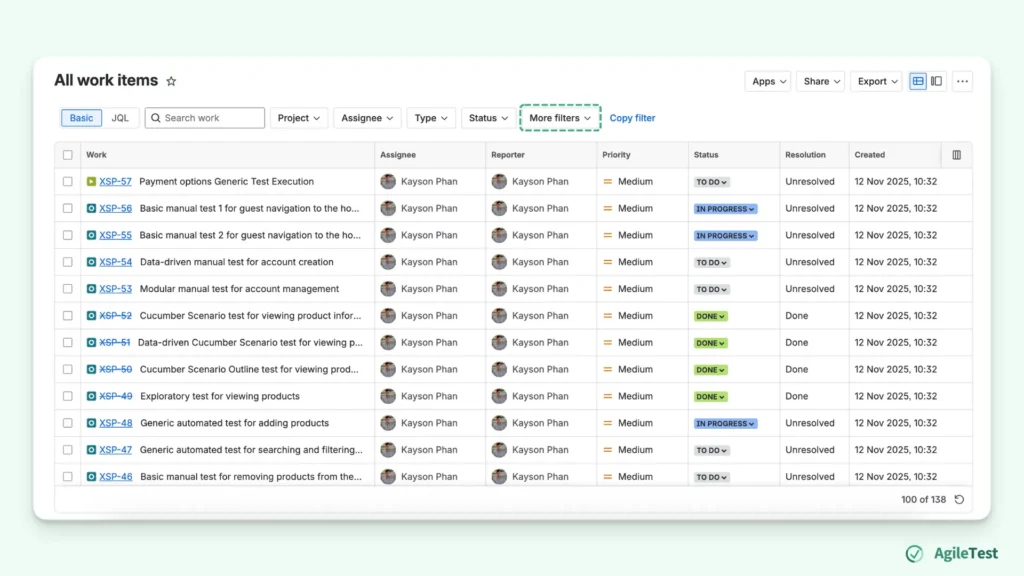
Task: Switch to list view icon
Action: 918,81
